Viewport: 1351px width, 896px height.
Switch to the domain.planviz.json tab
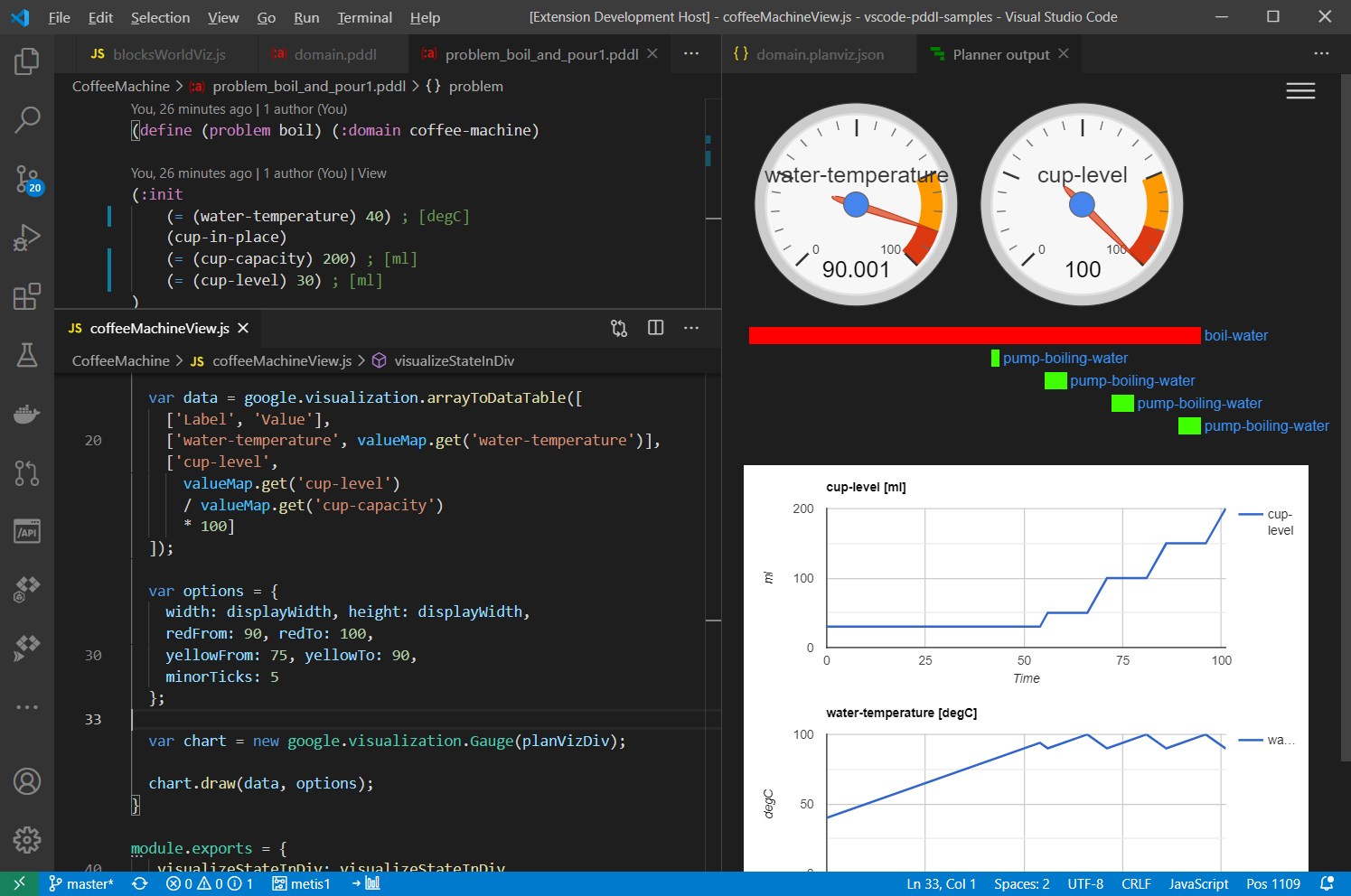click(x=819, y=54)
